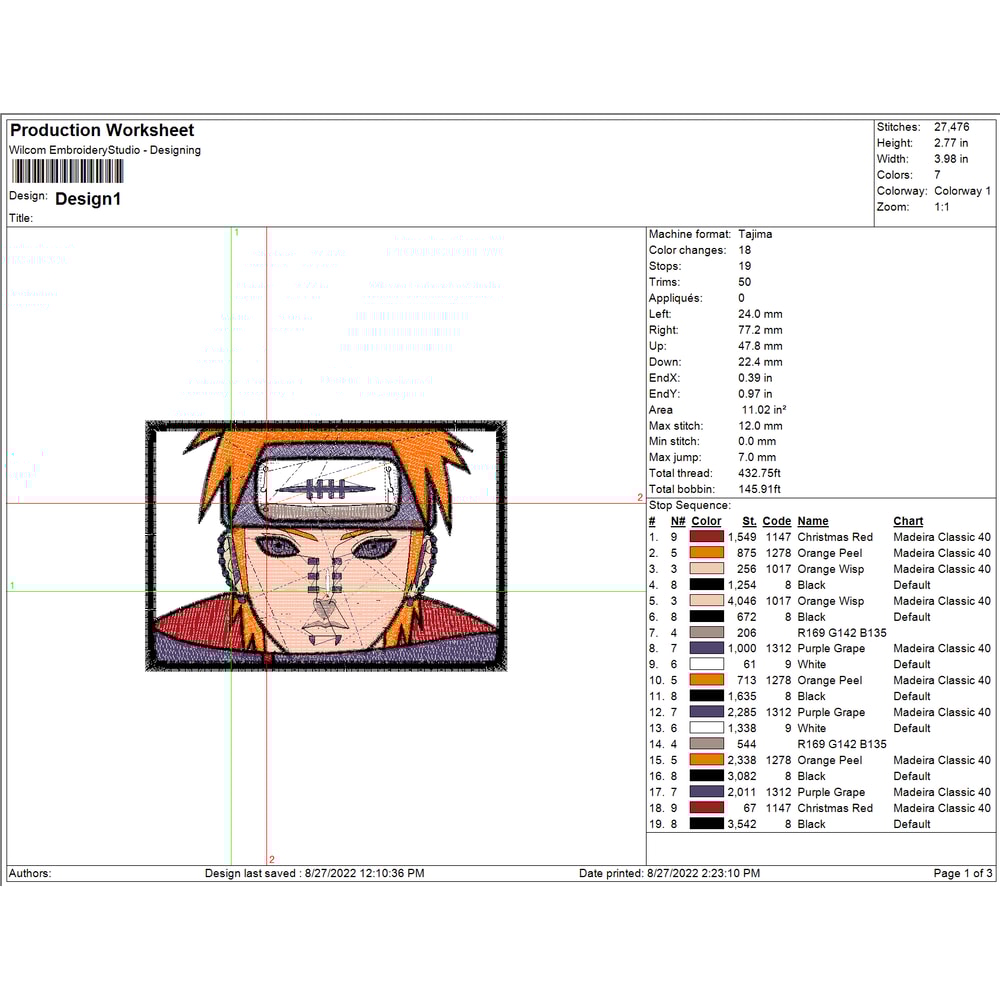Select the Purple Grape swatch in row 8
The width and height of the screenshot is (1000, 1000).
(706, 648)
